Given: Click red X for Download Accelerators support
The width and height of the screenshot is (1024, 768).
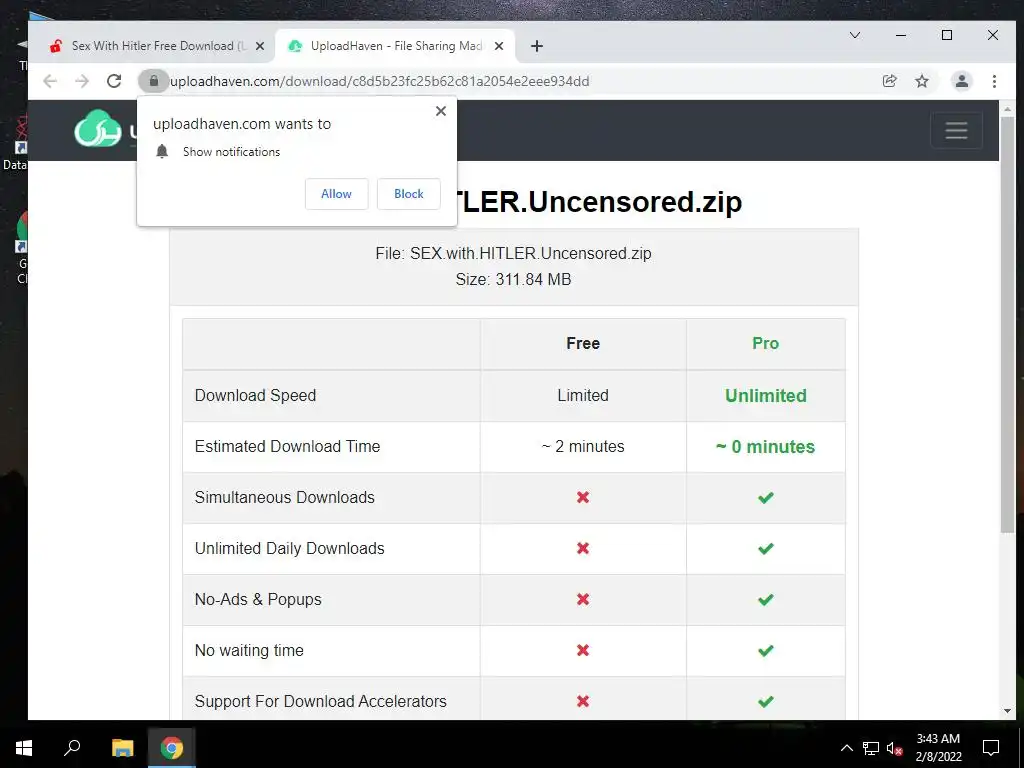Looking at the screenshot, I should click(x=583, y=701).
